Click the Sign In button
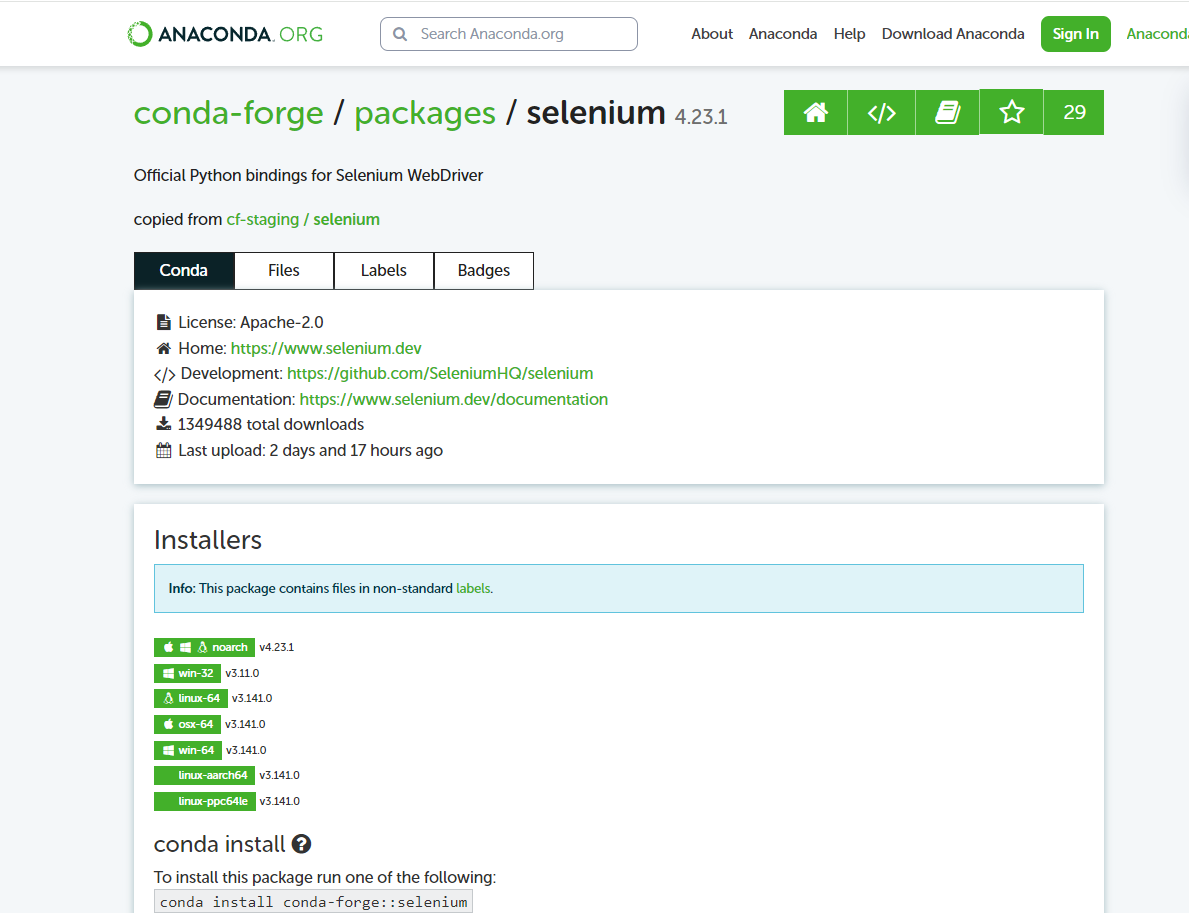Image resolution: width=1189 pixels, height=913 pixels. point(1075,33)
